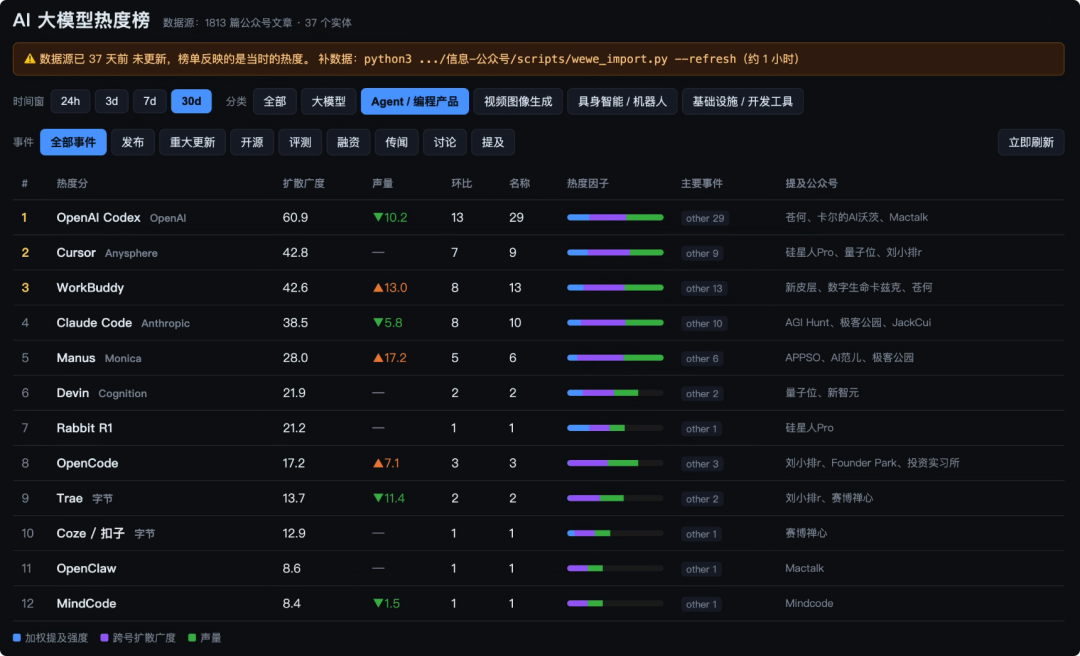Screen dimensions: 1080x656
Task: Click the 提及公众号 column header
Action: click(x=811, y=183)
